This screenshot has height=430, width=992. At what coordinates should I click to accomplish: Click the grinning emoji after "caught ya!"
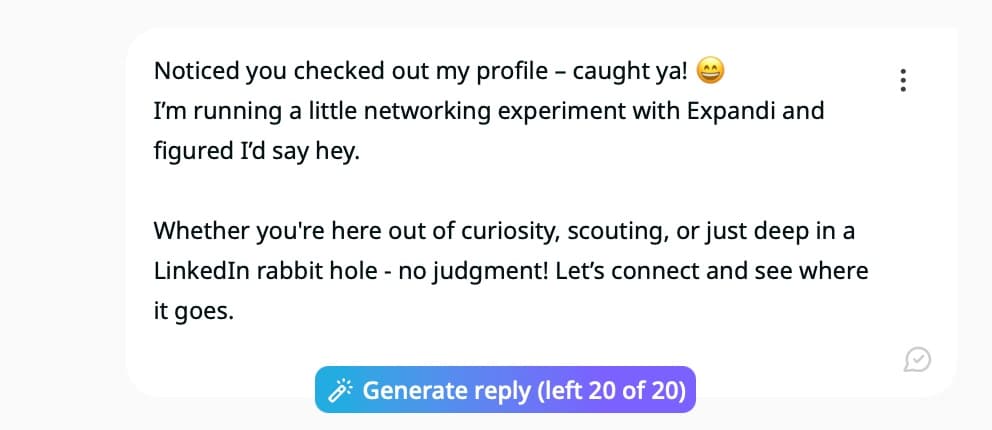pos(710,71)
